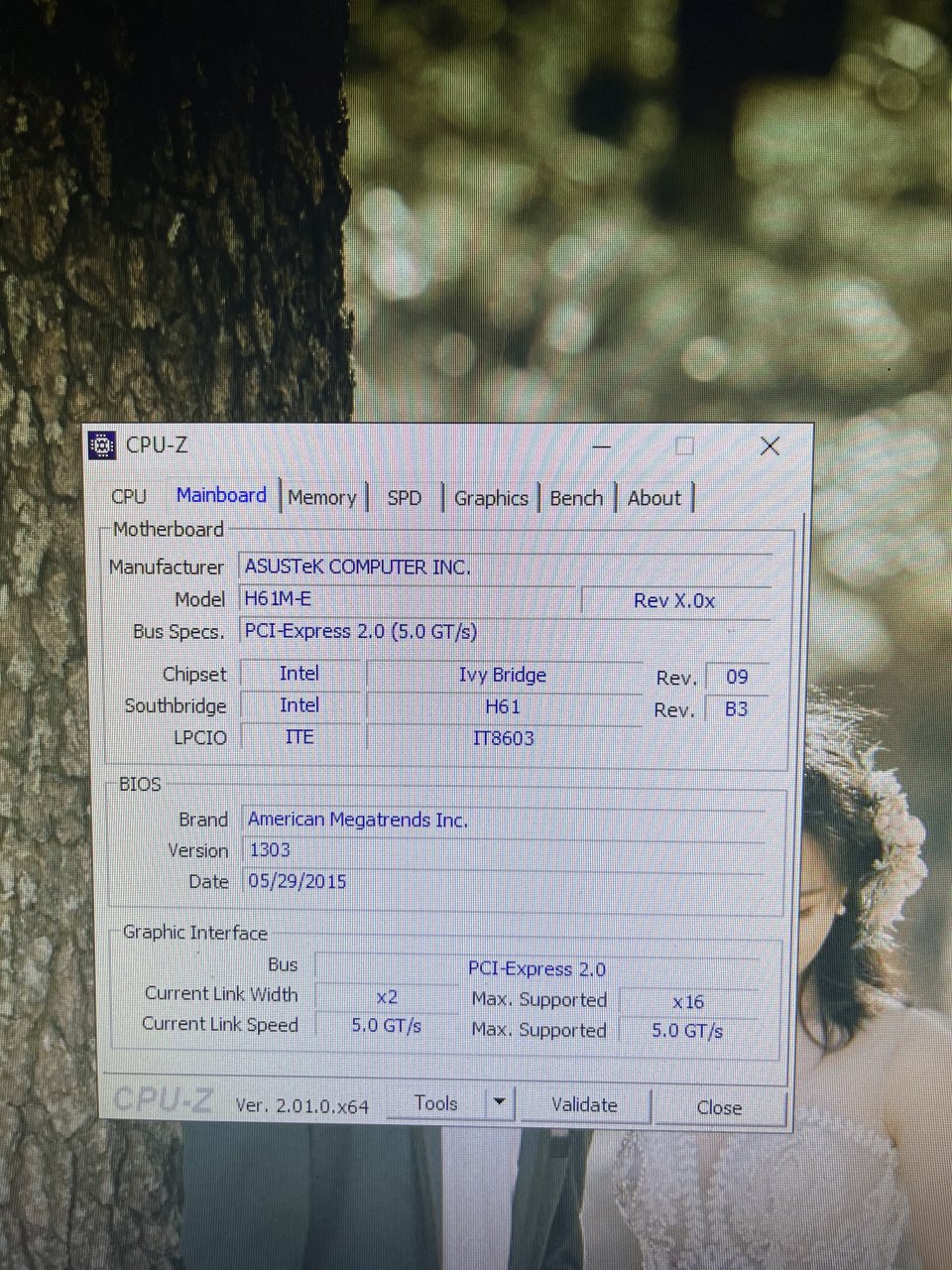Switch to the CPU tab
This screenshot has height=1270, width=952.
pyautogui.click(x=129, y=497)
